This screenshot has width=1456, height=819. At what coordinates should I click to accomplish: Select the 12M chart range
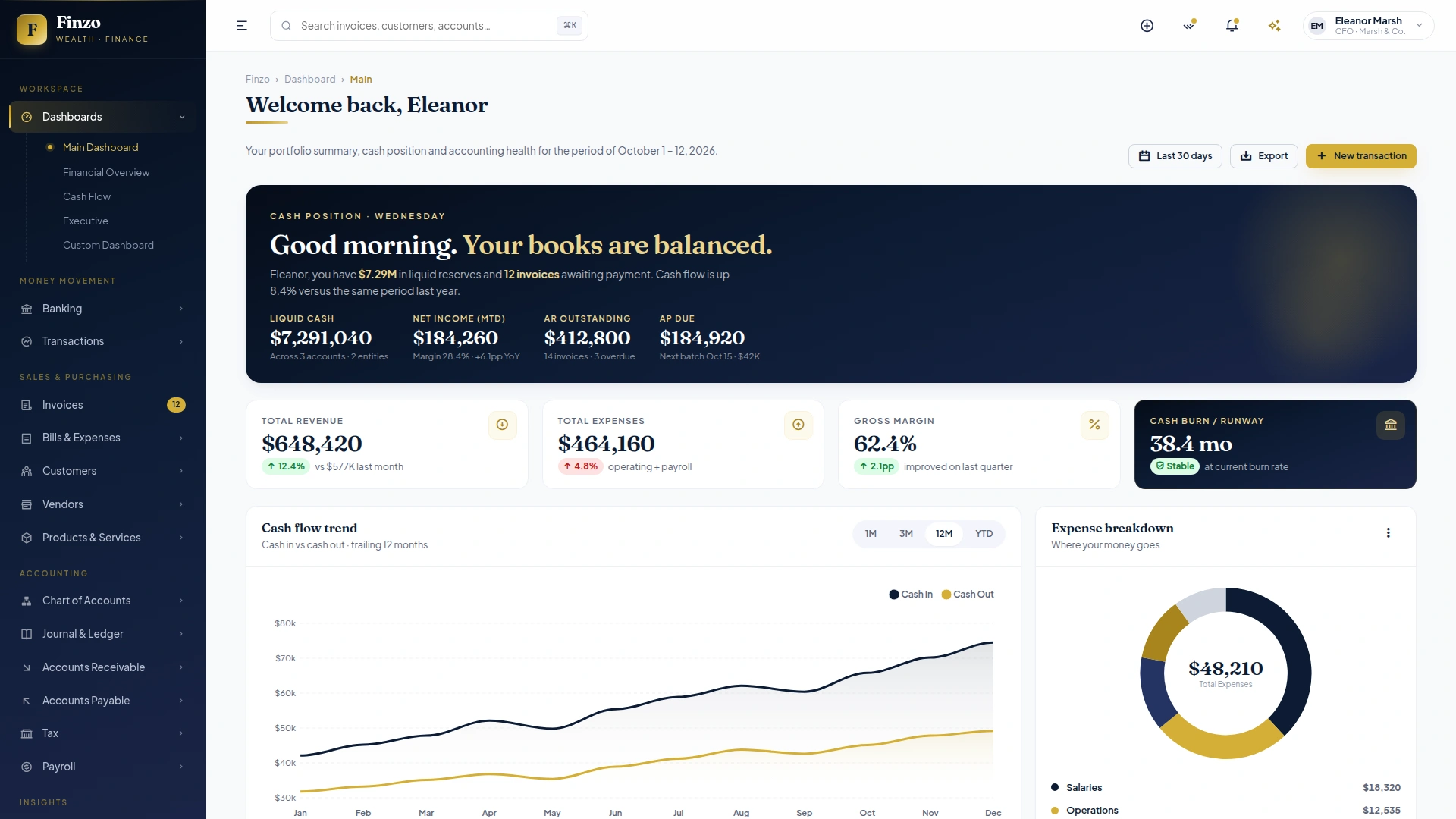(944, 534)
